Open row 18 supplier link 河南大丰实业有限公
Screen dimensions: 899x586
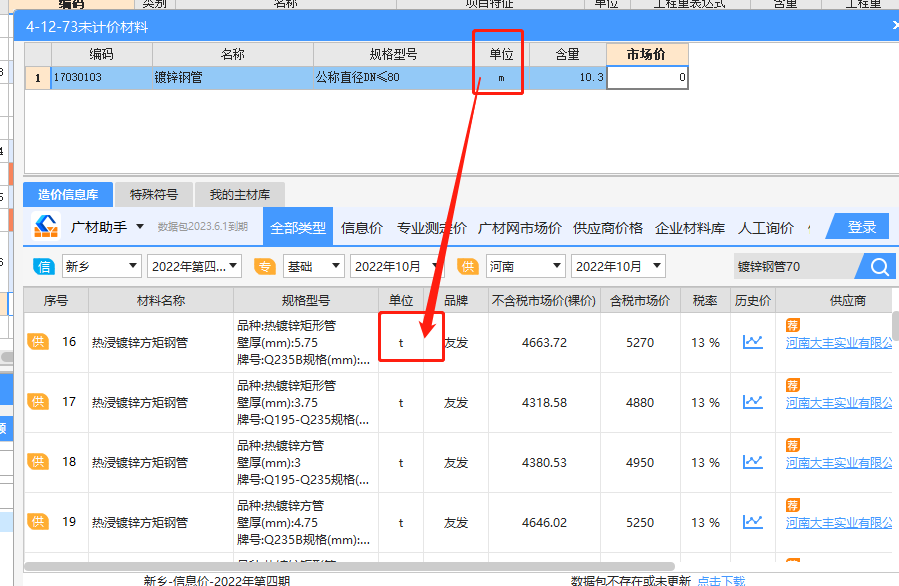click(839, 463)
